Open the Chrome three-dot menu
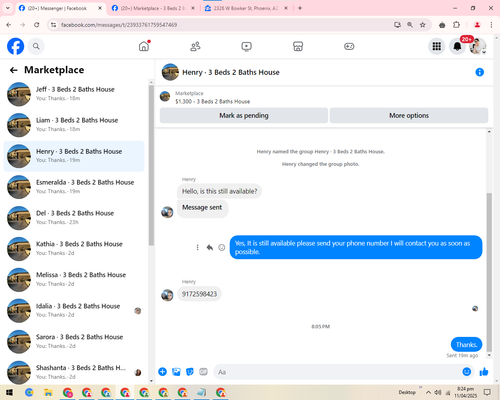Image resolution: width=500 pixels, height=400 pixels. [491, 25]
